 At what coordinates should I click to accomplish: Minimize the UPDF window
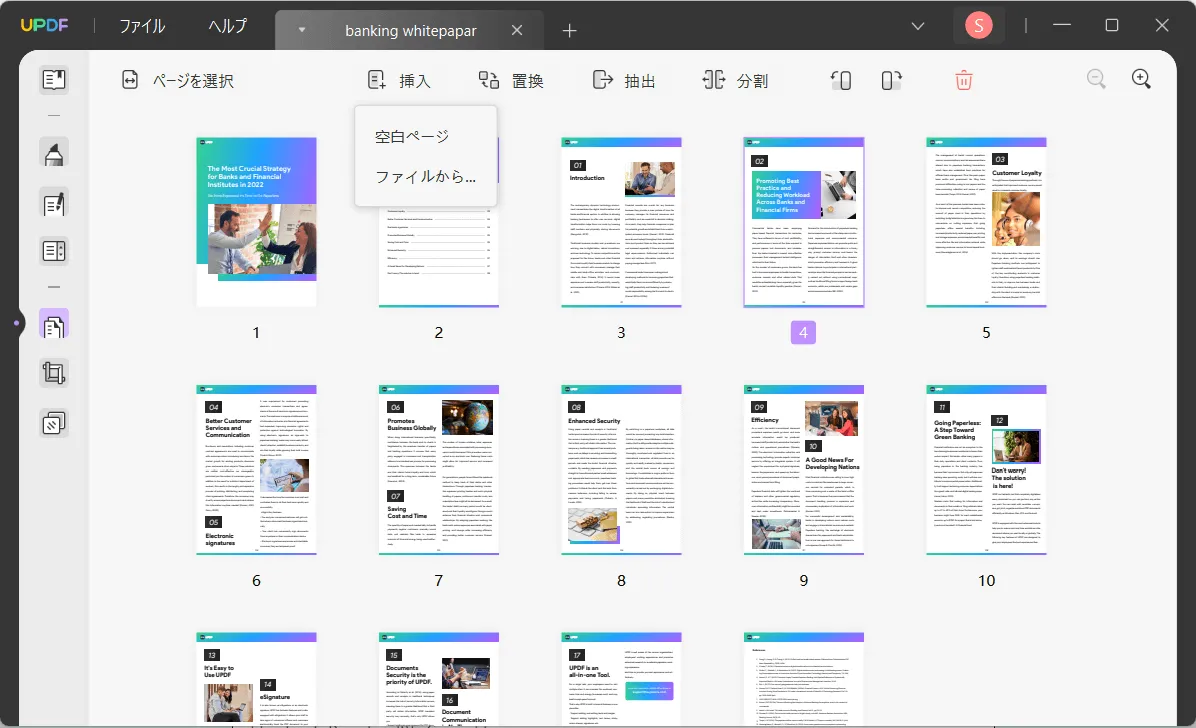(1062, 25)
